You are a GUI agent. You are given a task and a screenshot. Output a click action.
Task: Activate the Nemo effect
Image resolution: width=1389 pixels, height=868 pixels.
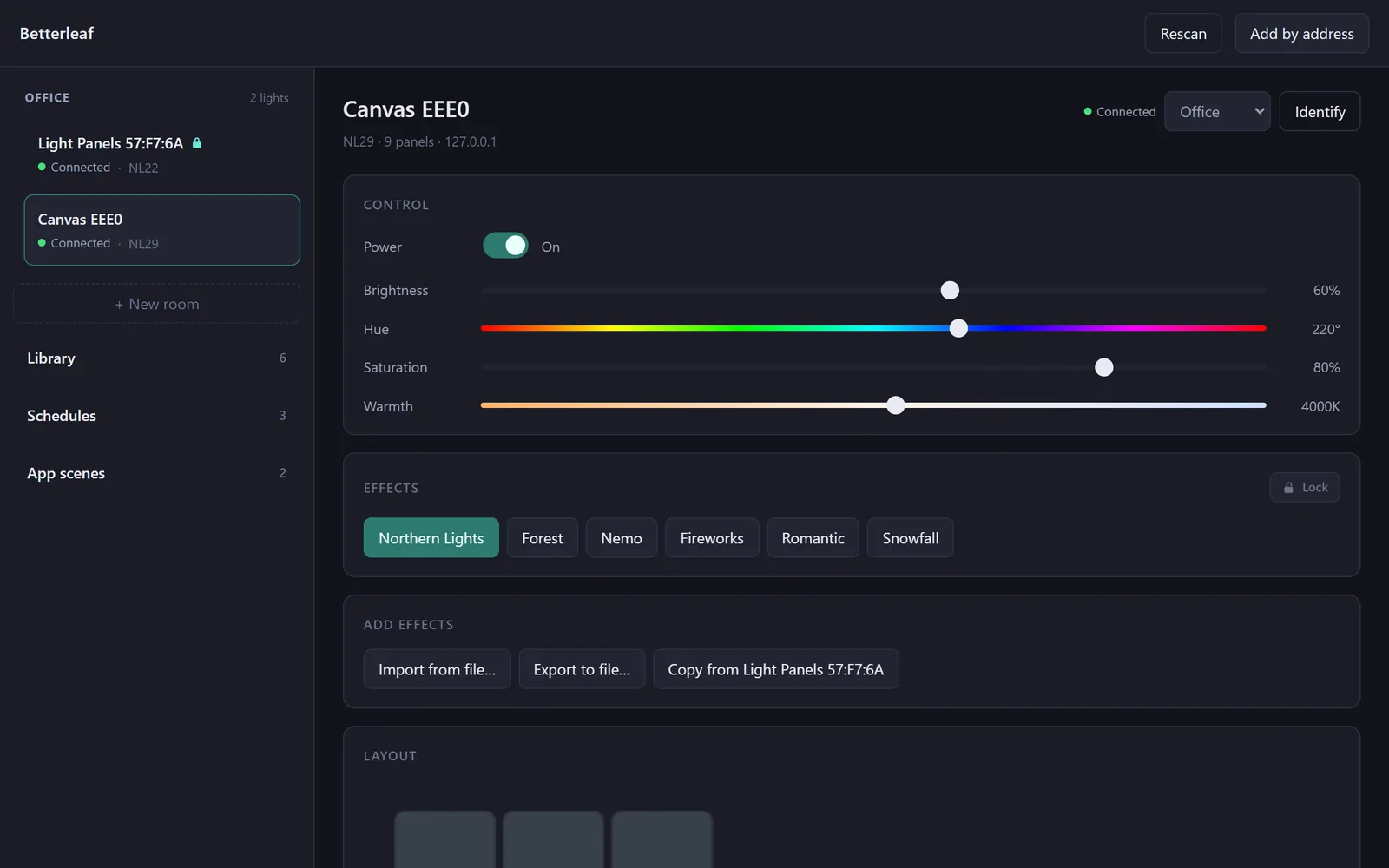point(622,538)
